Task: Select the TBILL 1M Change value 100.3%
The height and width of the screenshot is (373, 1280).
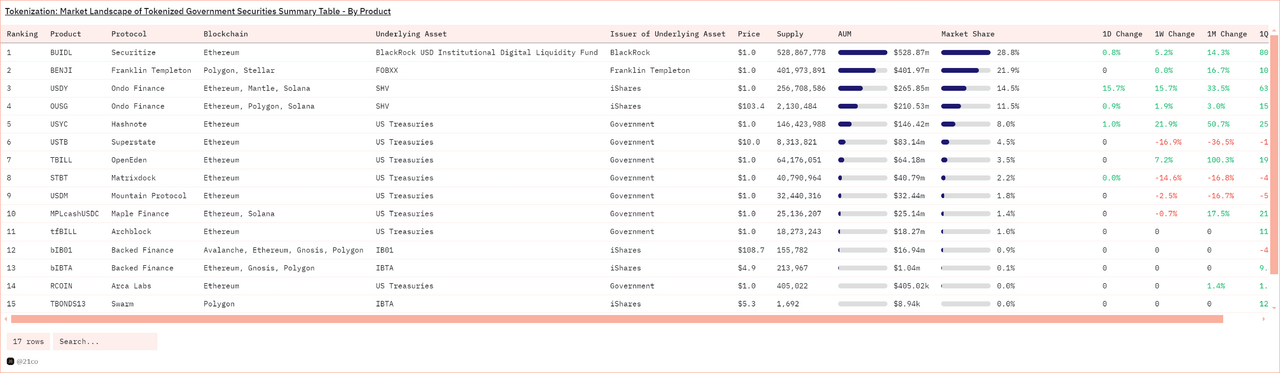Action: pos(1223,160)
